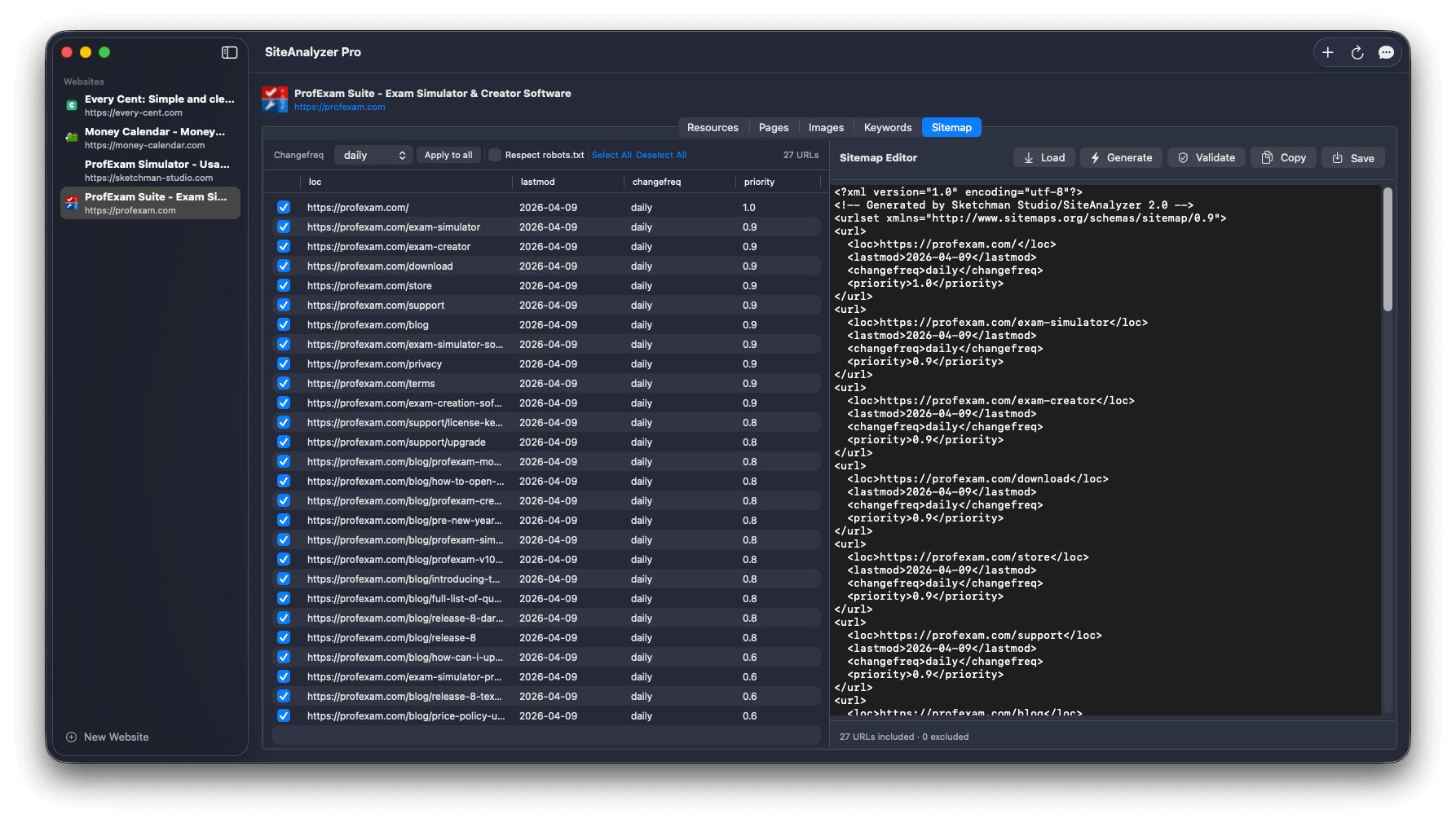The image size is (1456, 823).
Task: Uncheck the profexam.com/exam-simulator URL
Action: [x=284, y=227]
